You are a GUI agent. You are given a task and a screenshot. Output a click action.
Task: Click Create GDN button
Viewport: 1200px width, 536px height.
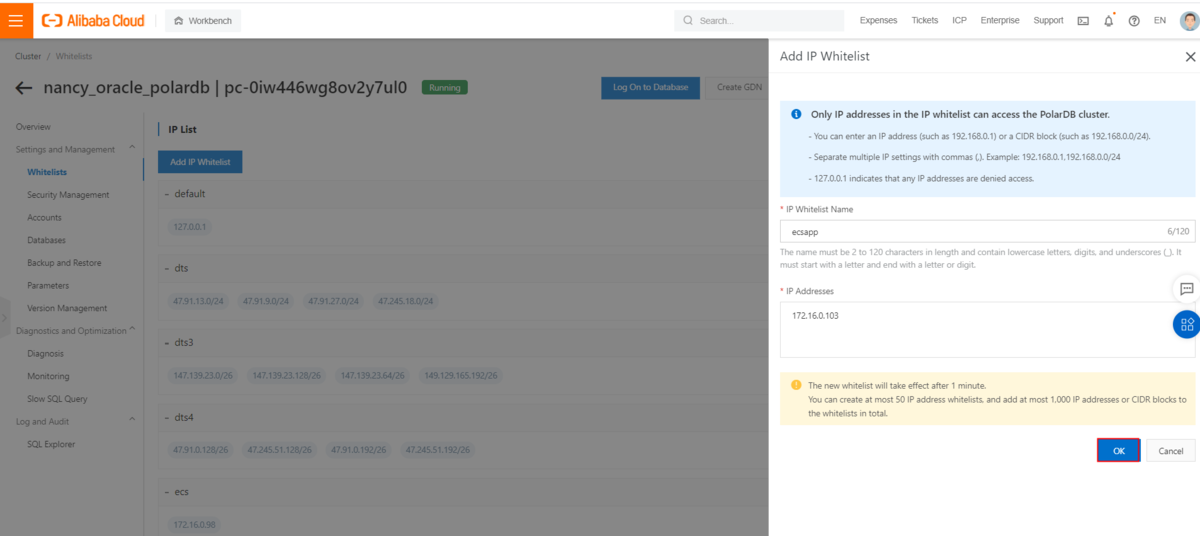coord(739,87)
